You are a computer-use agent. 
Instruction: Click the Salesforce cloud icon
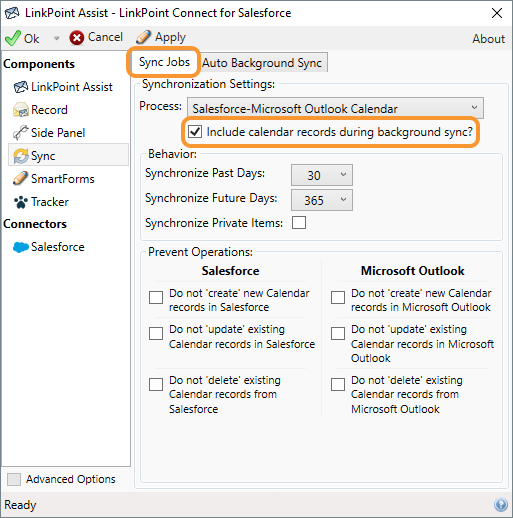click(x=21, y=247)
